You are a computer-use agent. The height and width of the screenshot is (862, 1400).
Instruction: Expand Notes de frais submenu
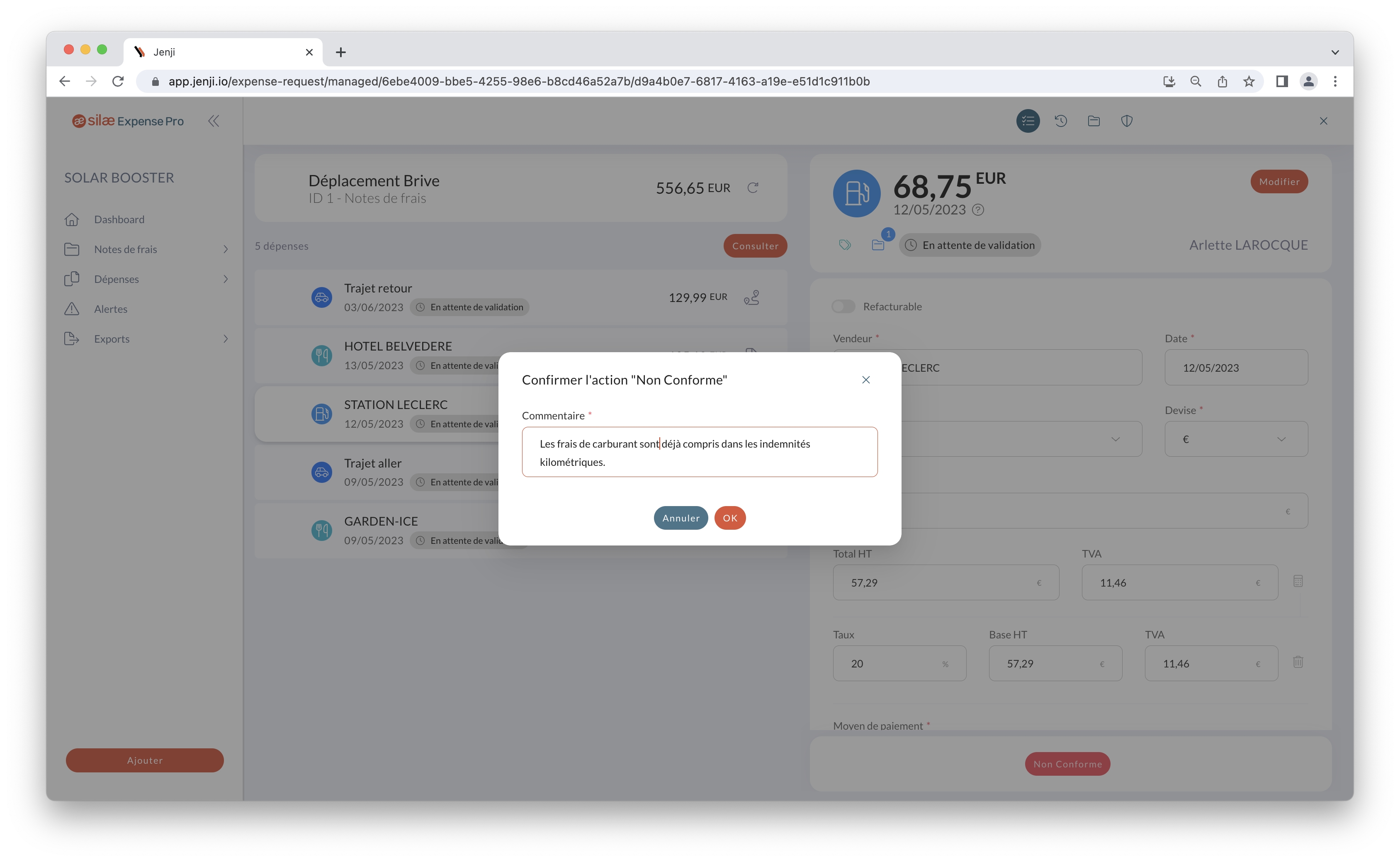click(226, 249)
